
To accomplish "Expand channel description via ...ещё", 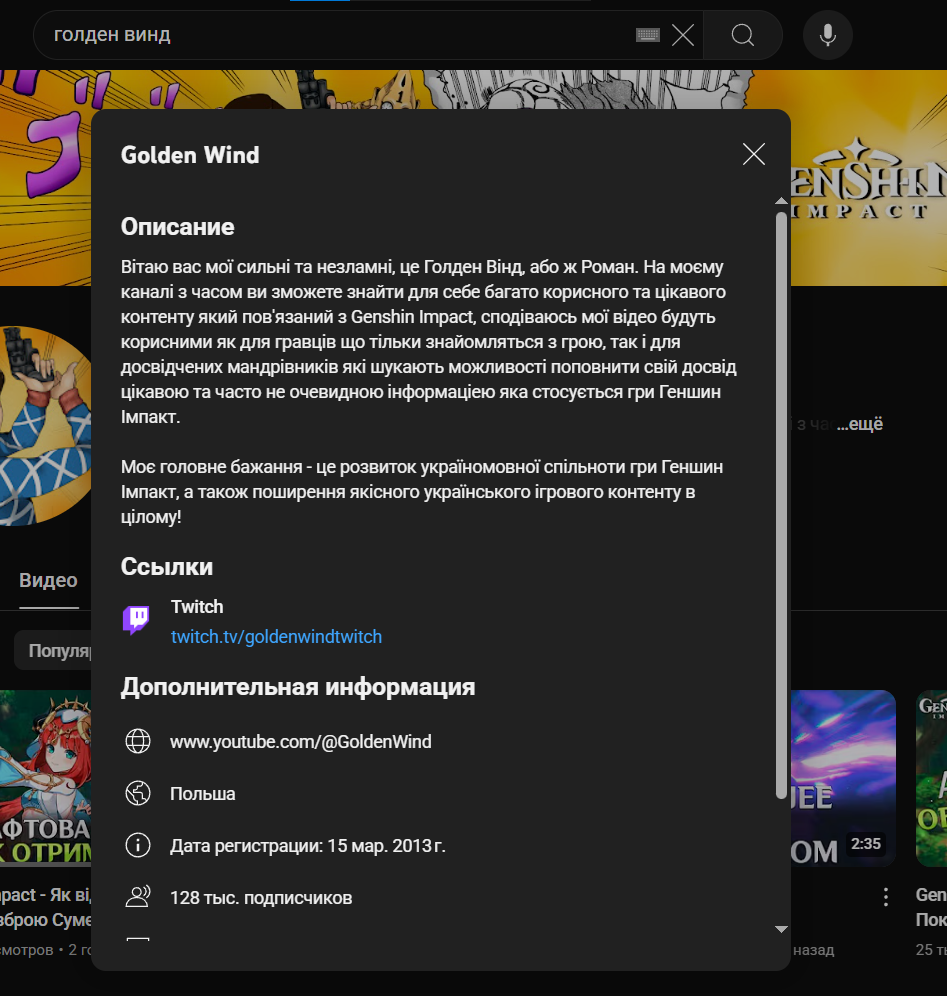I will pos(859,424).
